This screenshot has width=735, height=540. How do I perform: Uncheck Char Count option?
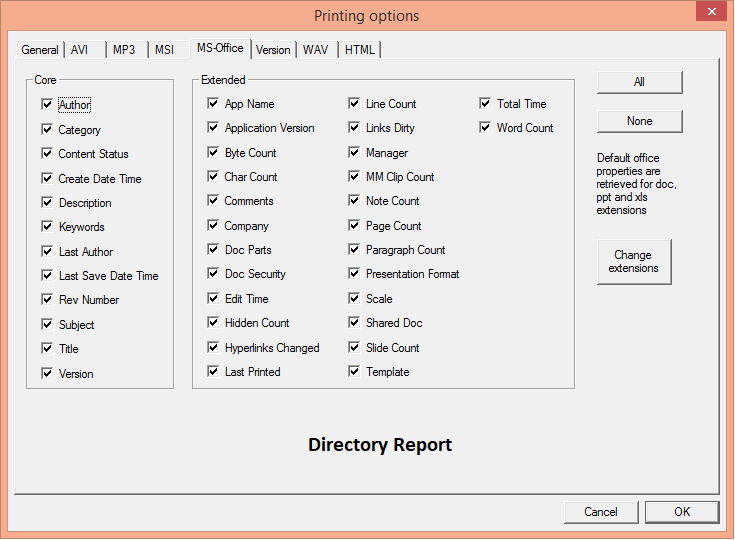(x=213, y=176)
